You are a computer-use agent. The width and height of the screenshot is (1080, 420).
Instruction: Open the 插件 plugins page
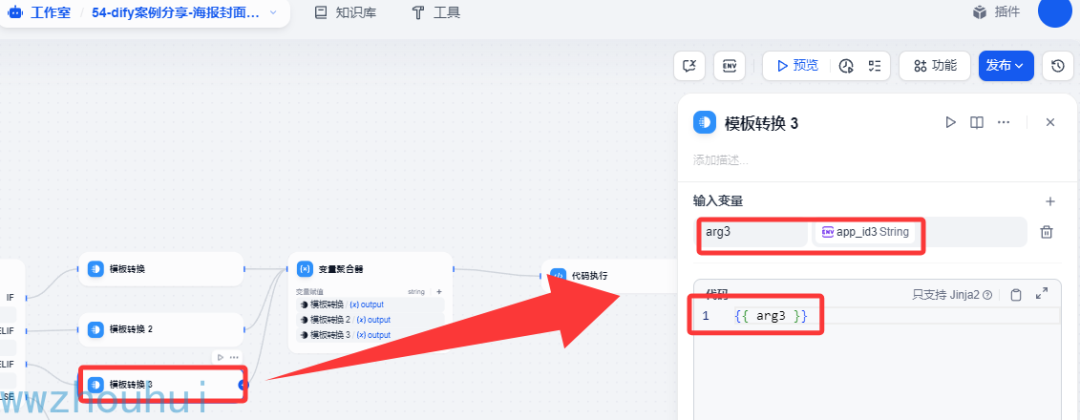(995, 12)
